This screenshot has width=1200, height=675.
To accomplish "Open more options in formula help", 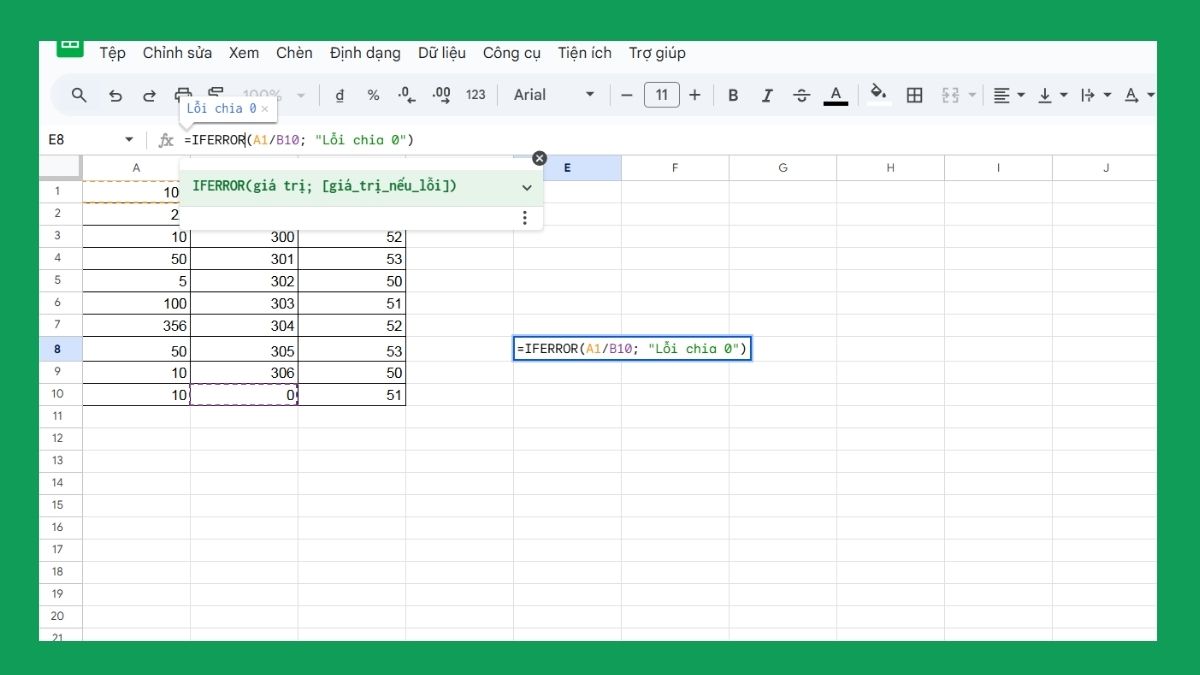I will 525,217.
